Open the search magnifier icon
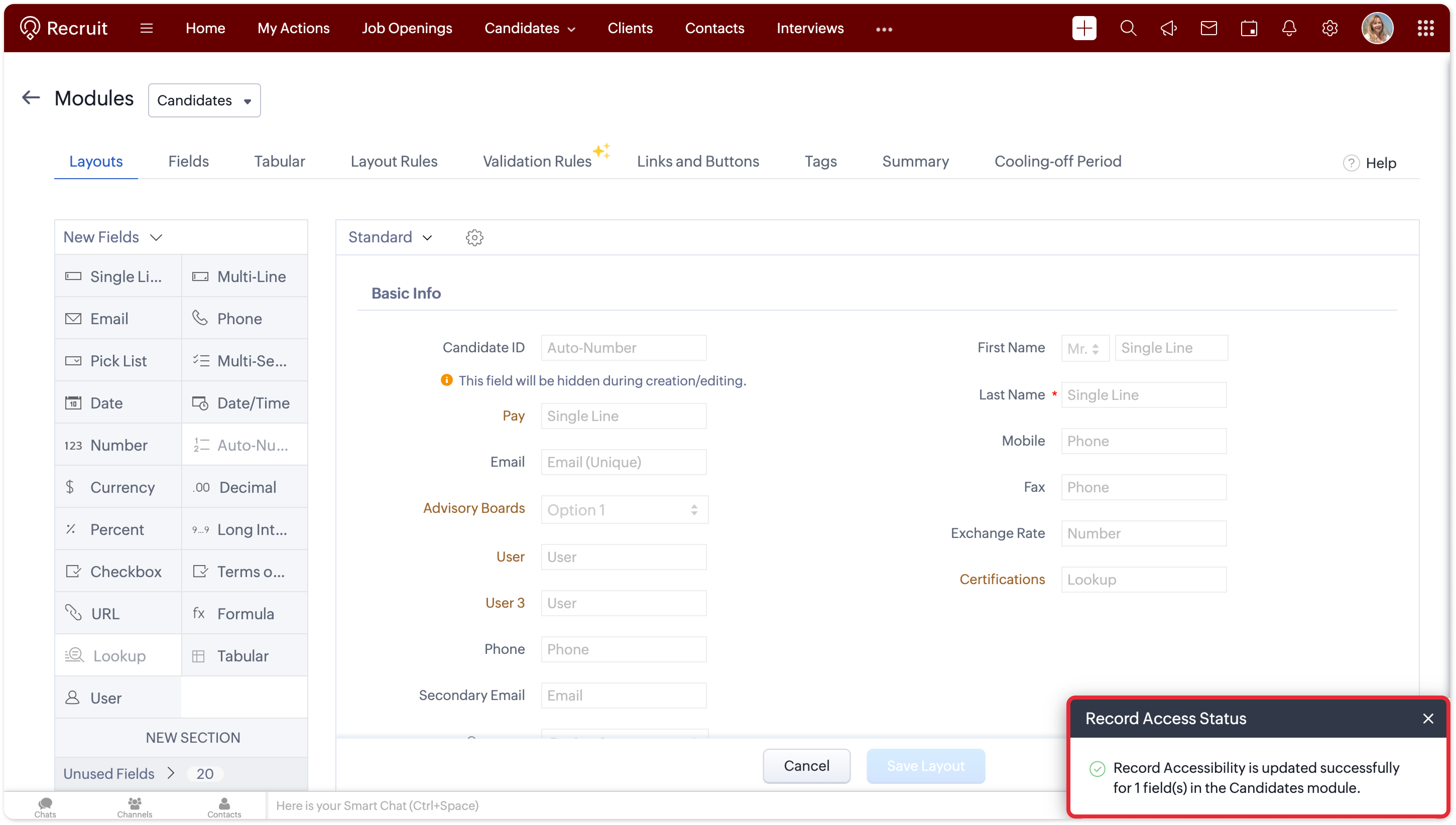This screenshot has width=1456, height=825. tap(1128, 28)
